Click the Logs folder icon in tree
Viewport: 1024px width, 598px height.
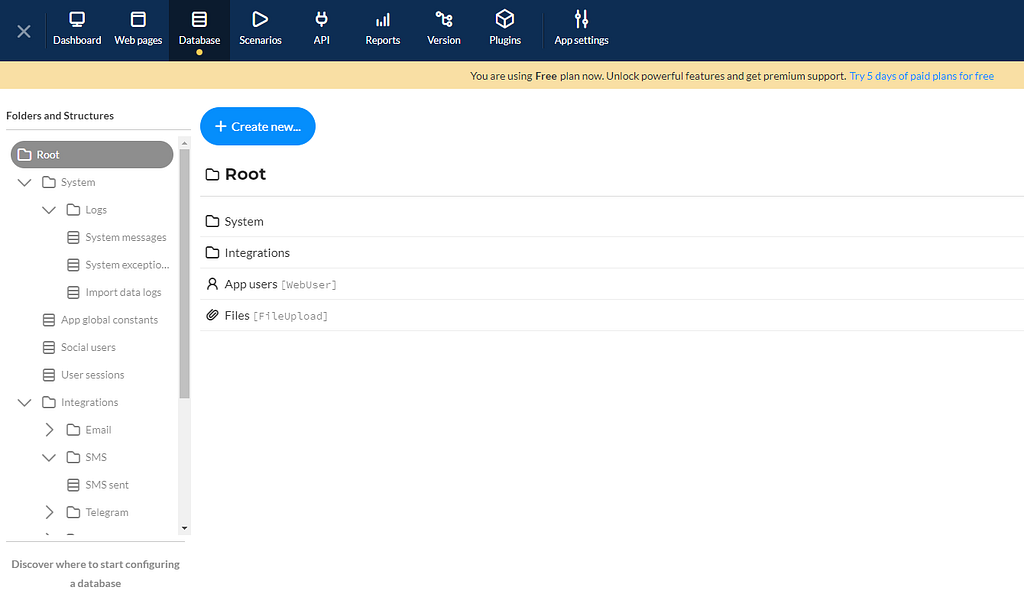[73, 210]
